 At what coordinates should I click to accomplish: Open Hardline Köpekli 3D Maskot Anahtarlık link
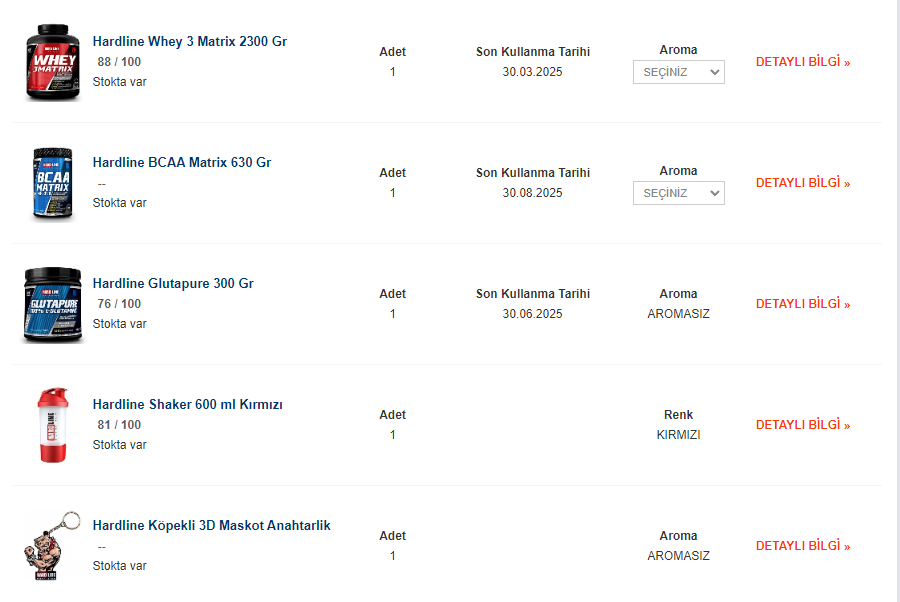coord(211,526)
